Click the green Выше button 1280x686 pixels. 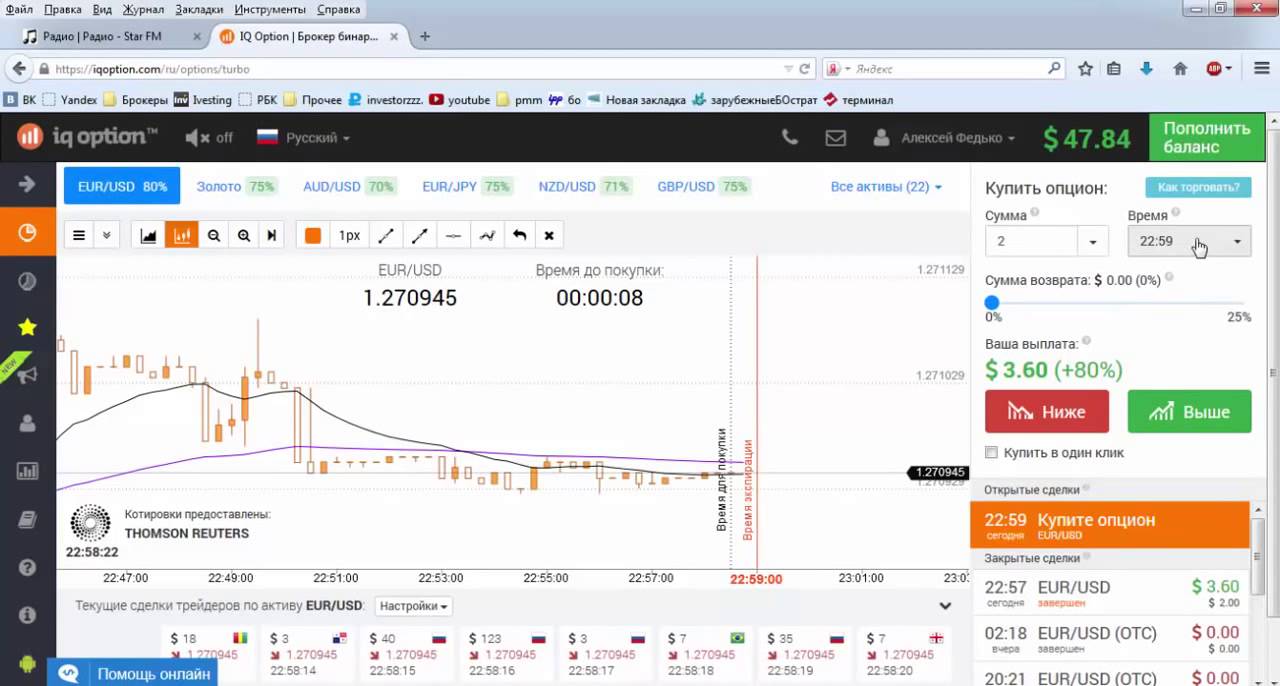1189,411
